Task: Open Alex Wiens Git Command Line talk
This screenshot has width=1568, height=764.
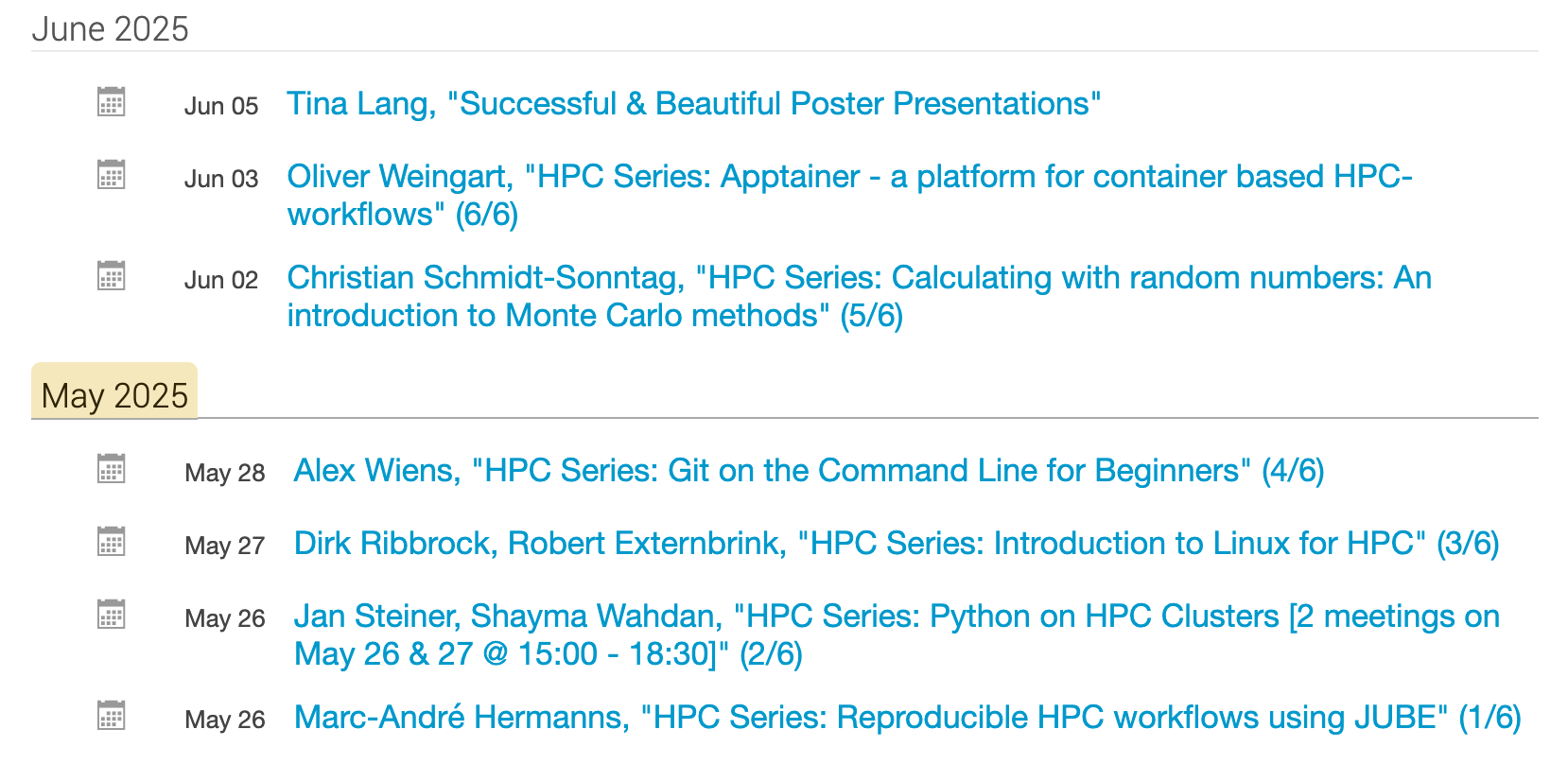Action: [x=809, y=470]
